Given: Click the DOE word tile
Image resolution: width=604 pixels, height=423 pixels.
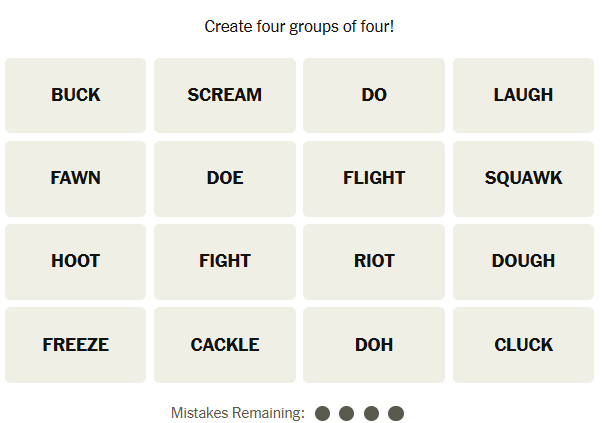Looking at the screenshot, I should [x=225, y=178].
